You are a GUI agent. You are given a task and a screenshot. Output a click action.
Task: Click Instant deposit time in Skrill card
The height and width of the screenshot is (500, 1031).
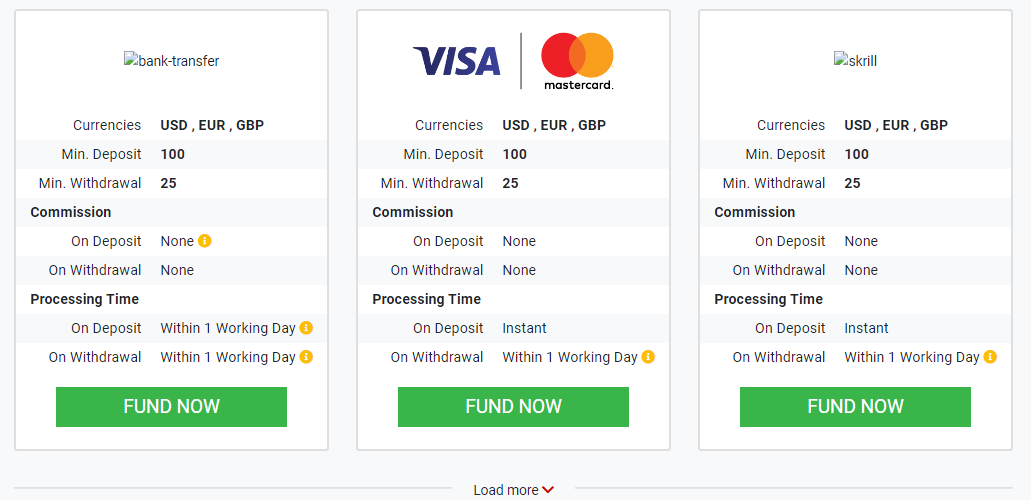click(x=866, y=328)
